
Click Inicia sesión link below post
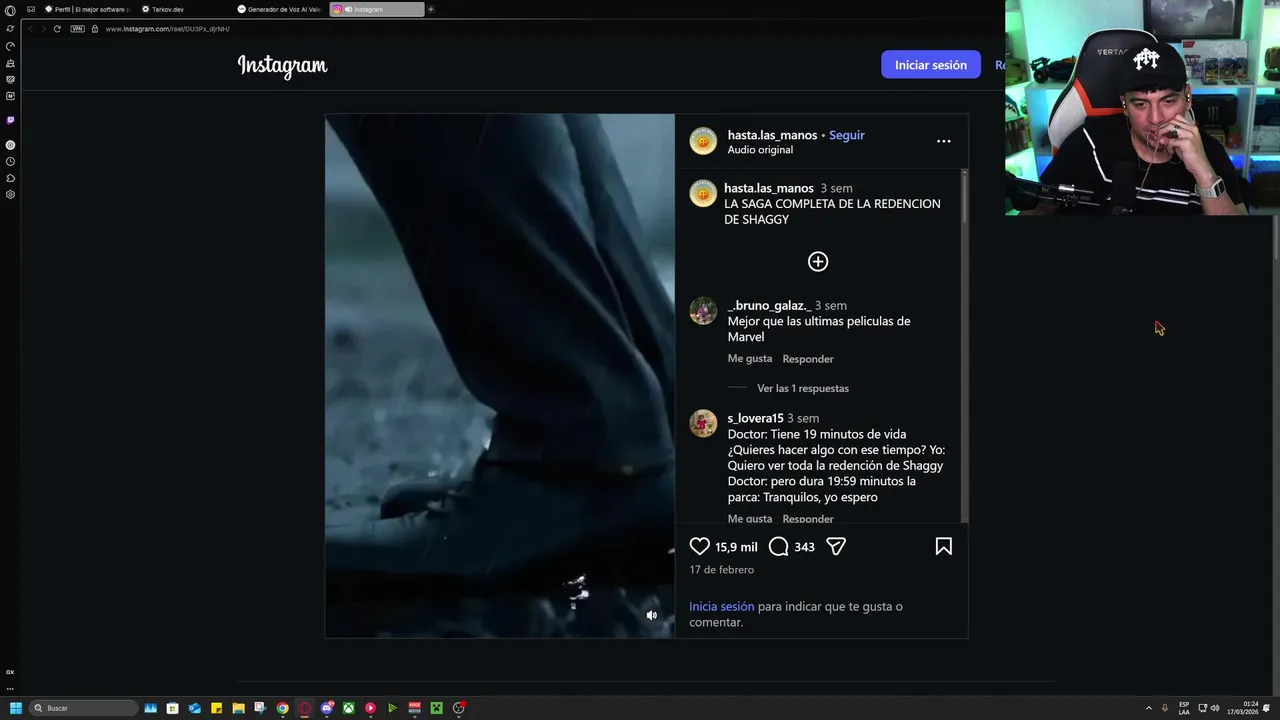click(x=721, y=606)
